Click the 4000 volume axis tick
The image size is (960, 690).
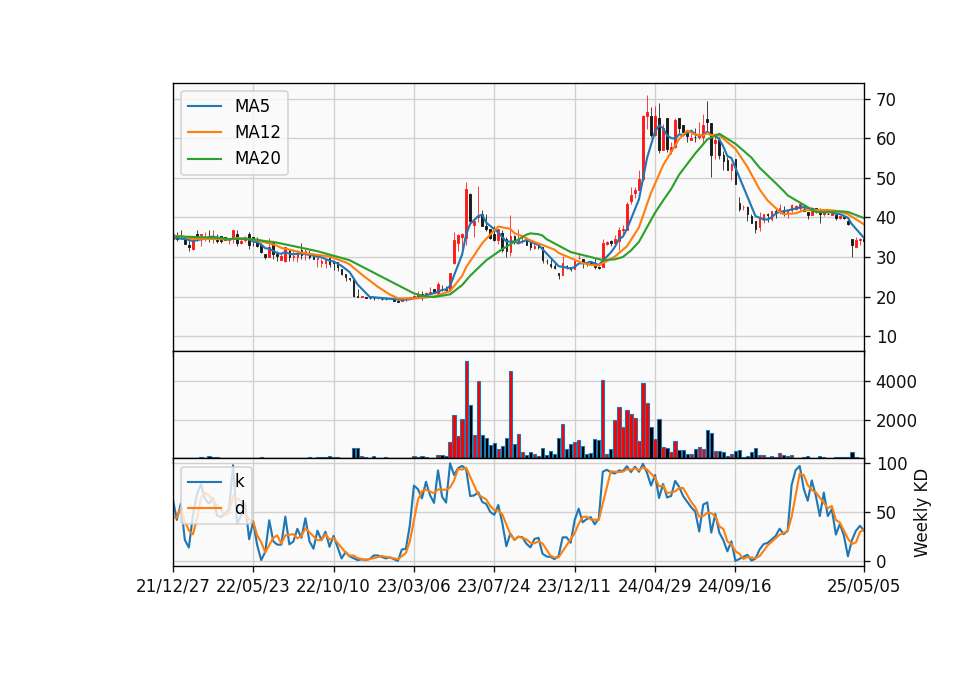click(x=896, y=382)
